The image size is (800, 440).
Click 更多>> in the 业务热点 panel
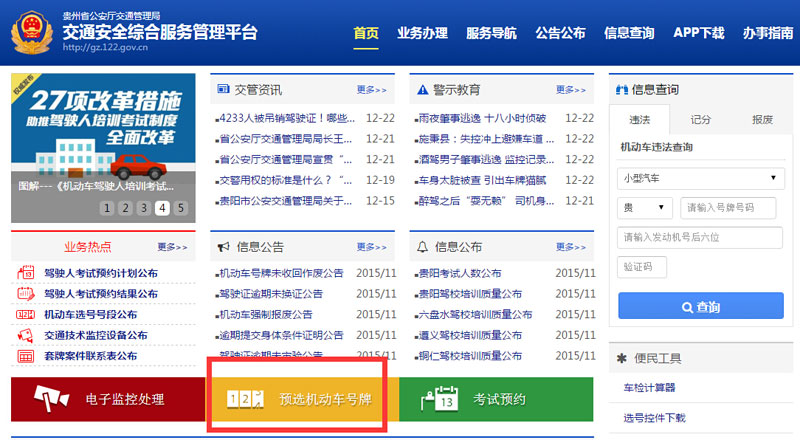coord(172,247)
